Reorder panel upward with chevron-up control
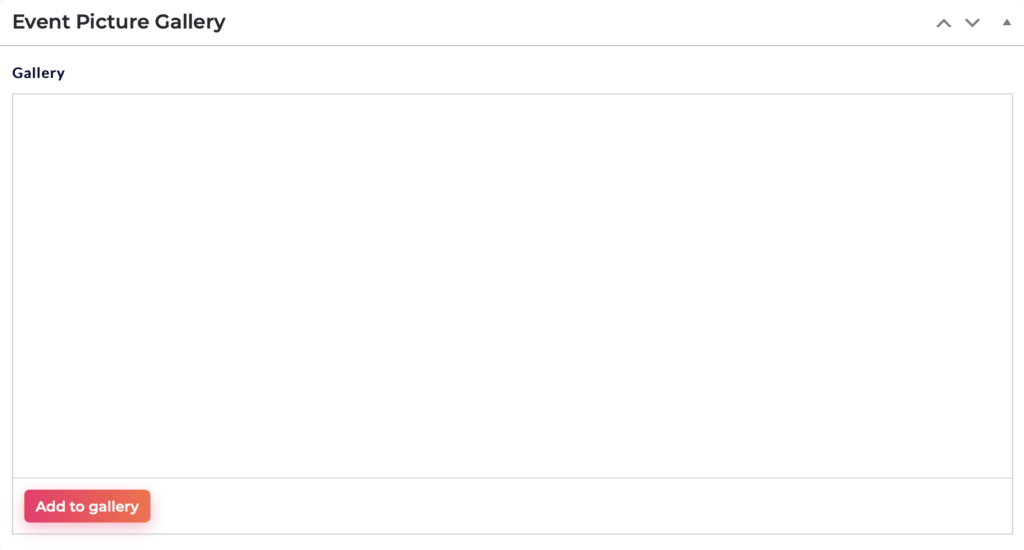The image size is (1024, 550). tap(944, 23)
